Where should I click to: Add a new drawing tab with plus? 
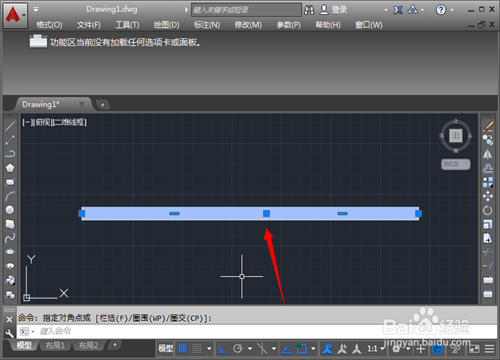click(x=103, y=105)
